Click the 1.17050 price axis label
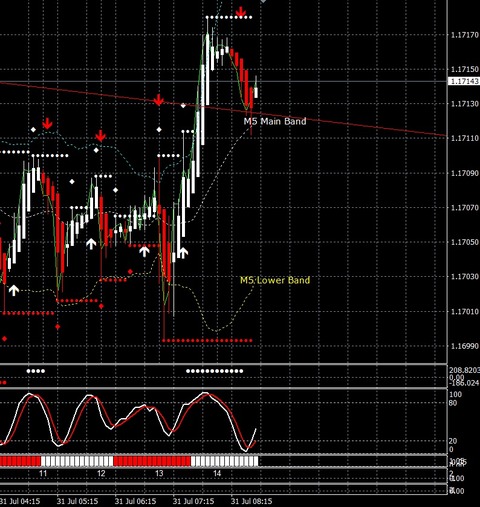 [465, 242]
